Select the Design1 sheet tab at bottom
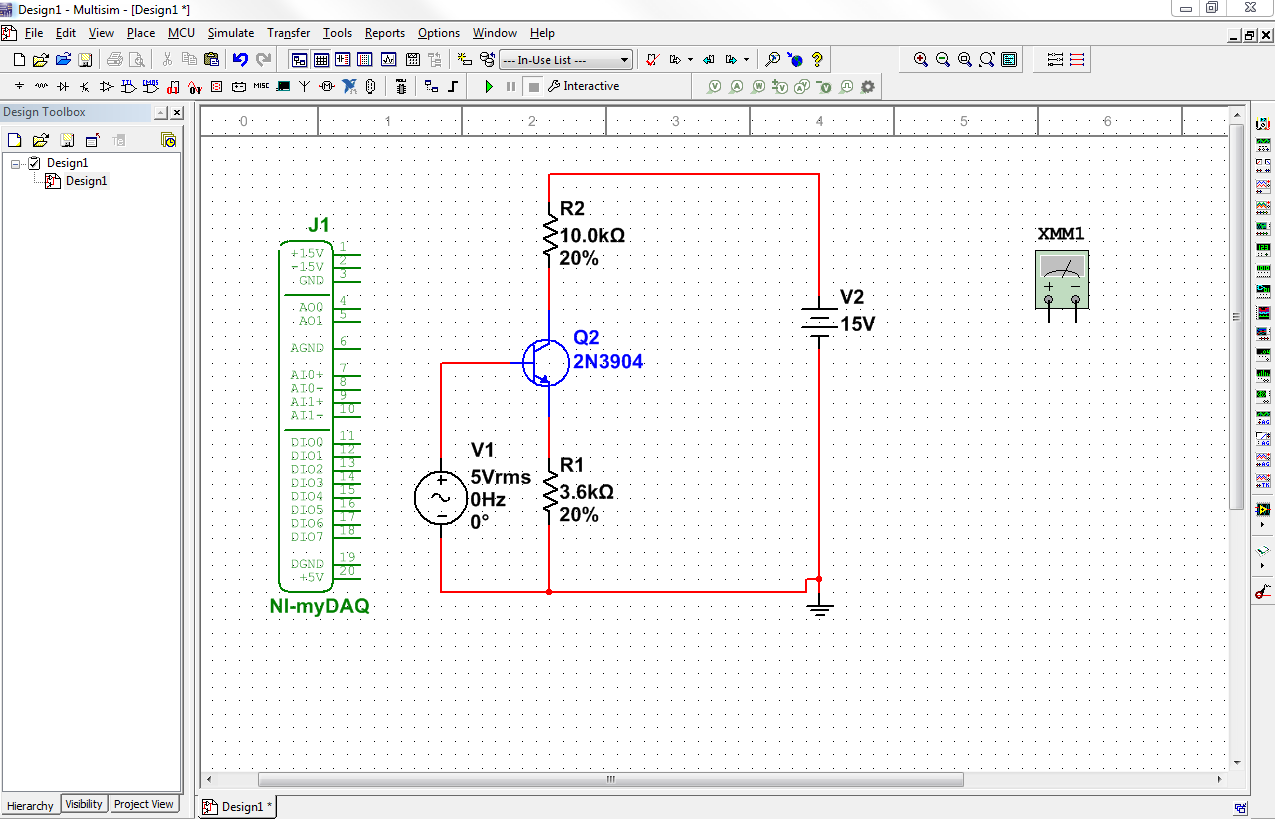Screen dimensions: 1275x819 point(238,806)
